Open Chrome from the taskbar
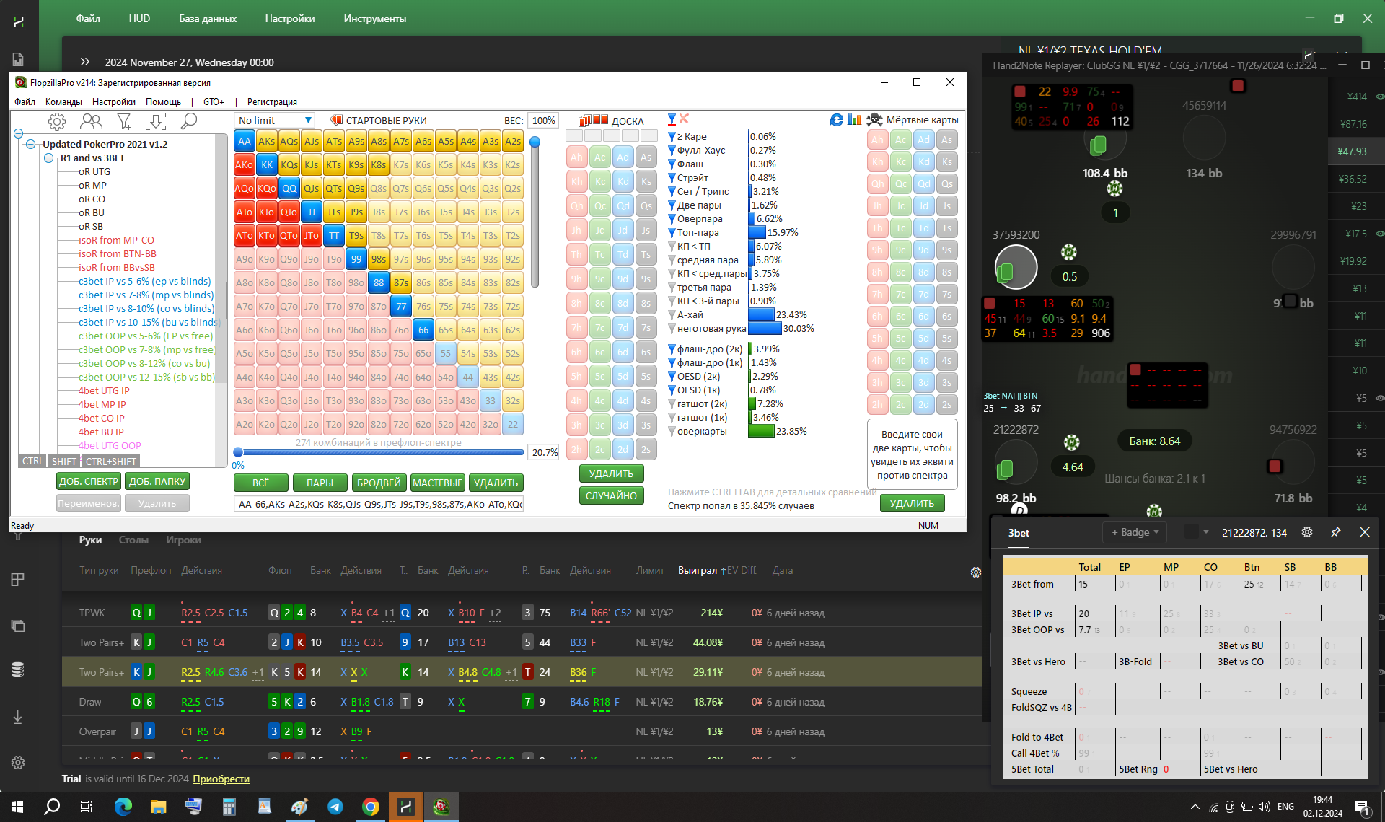 click(x=370, y=805)
